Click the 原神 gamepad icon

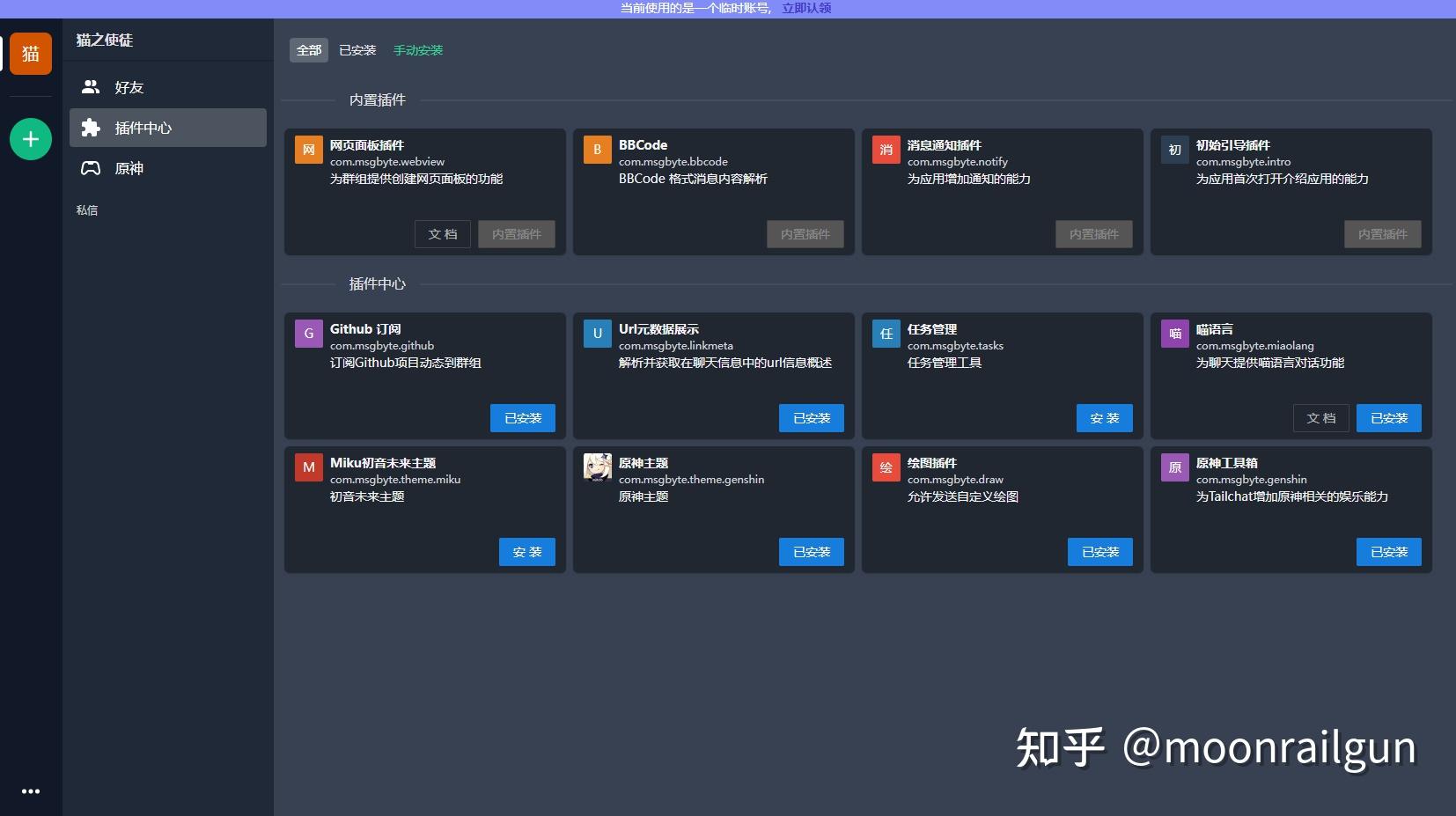91,168
